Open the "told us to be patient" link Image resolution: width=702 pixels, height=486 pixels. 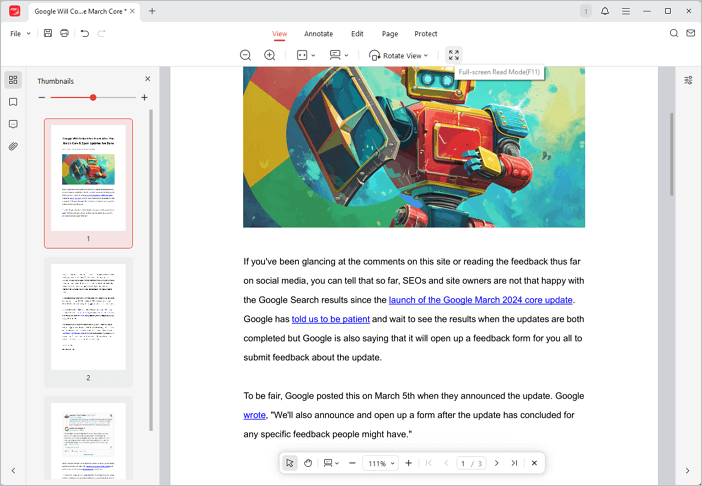click(331, 319)
